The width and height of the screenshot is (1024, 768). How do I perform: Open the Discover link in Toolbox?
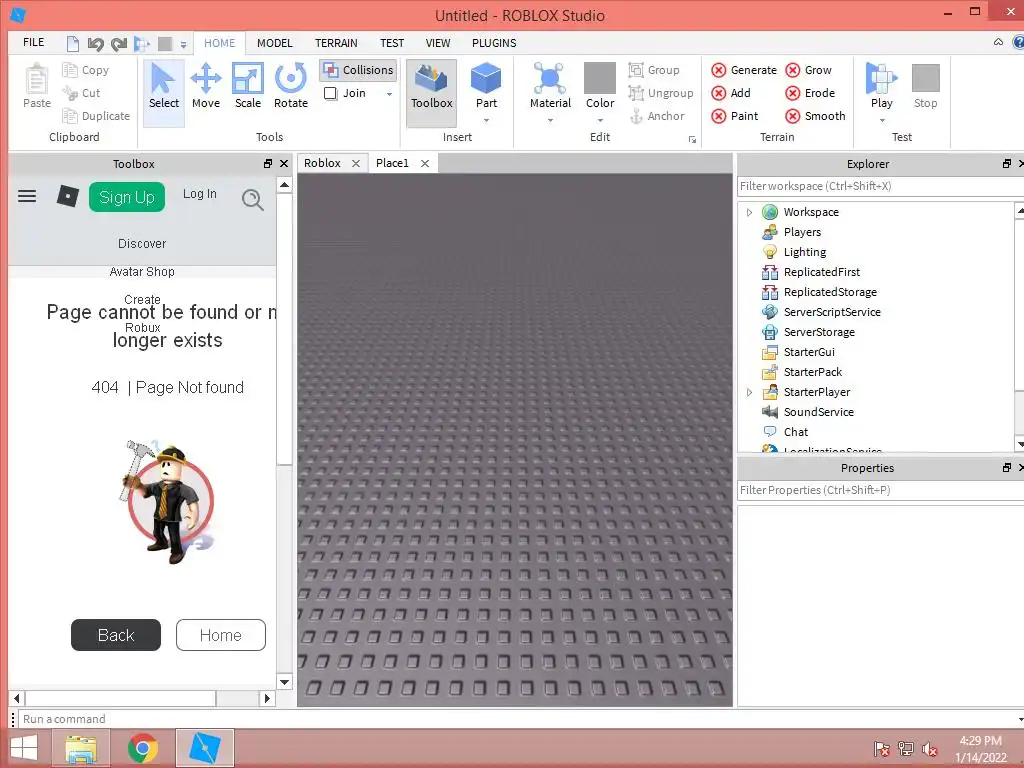click(142, 244)
